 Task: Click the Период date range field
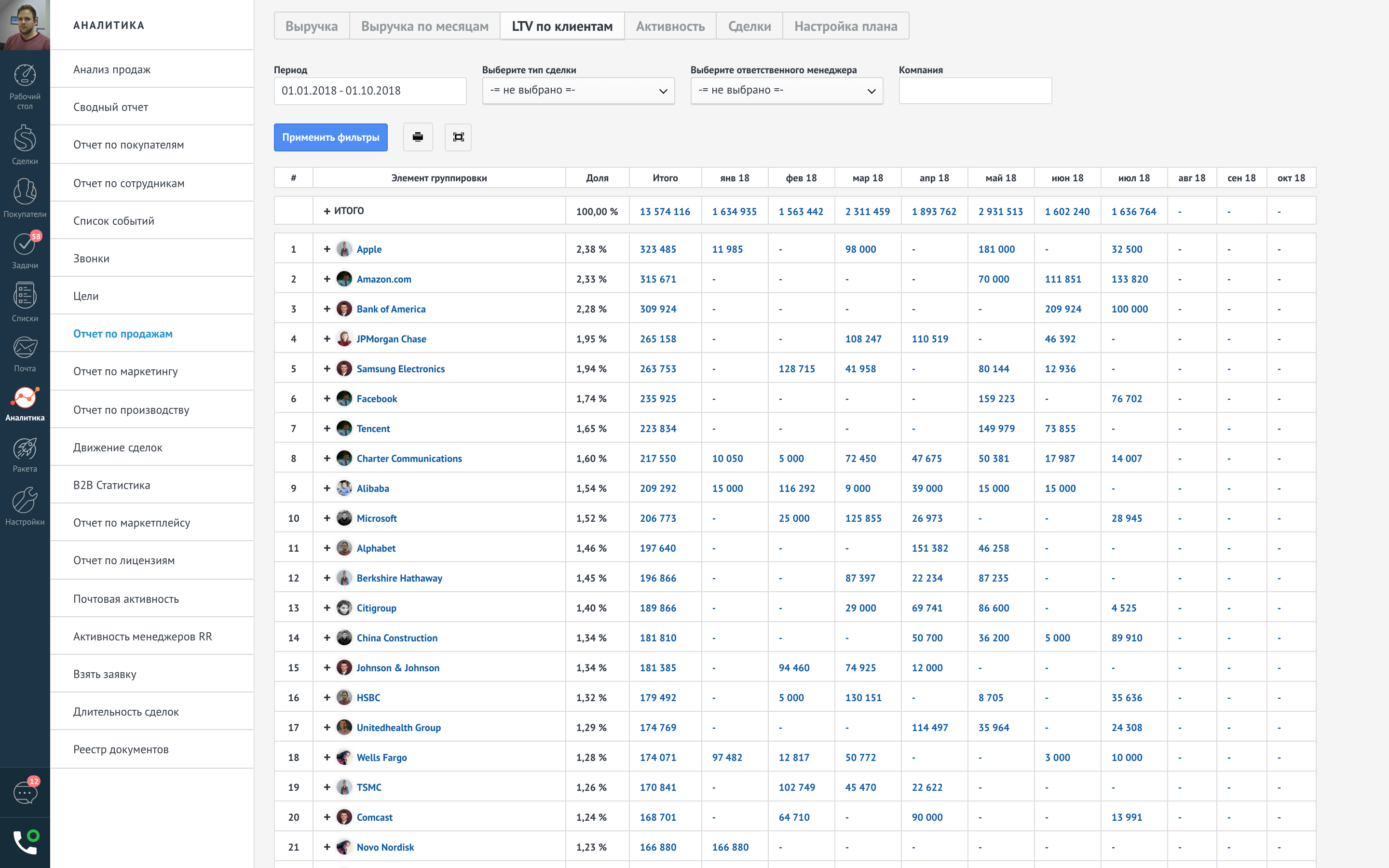pos(369,91)
